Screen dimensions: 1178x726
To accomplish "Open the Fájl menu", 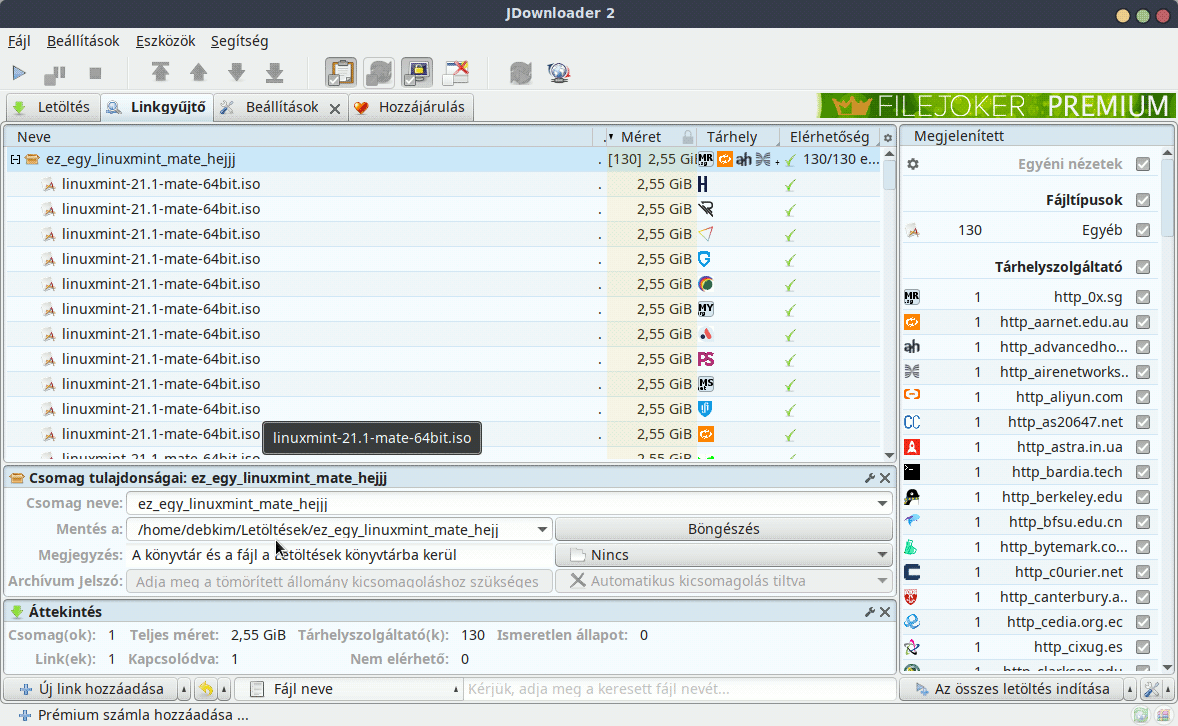I will [x=20, y=41].
